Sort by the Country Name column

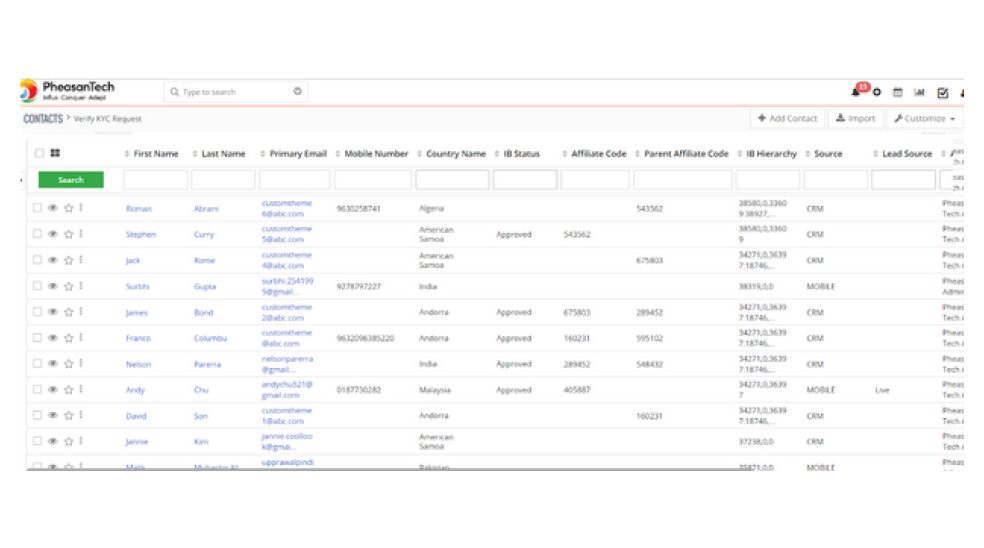(455, 154)
